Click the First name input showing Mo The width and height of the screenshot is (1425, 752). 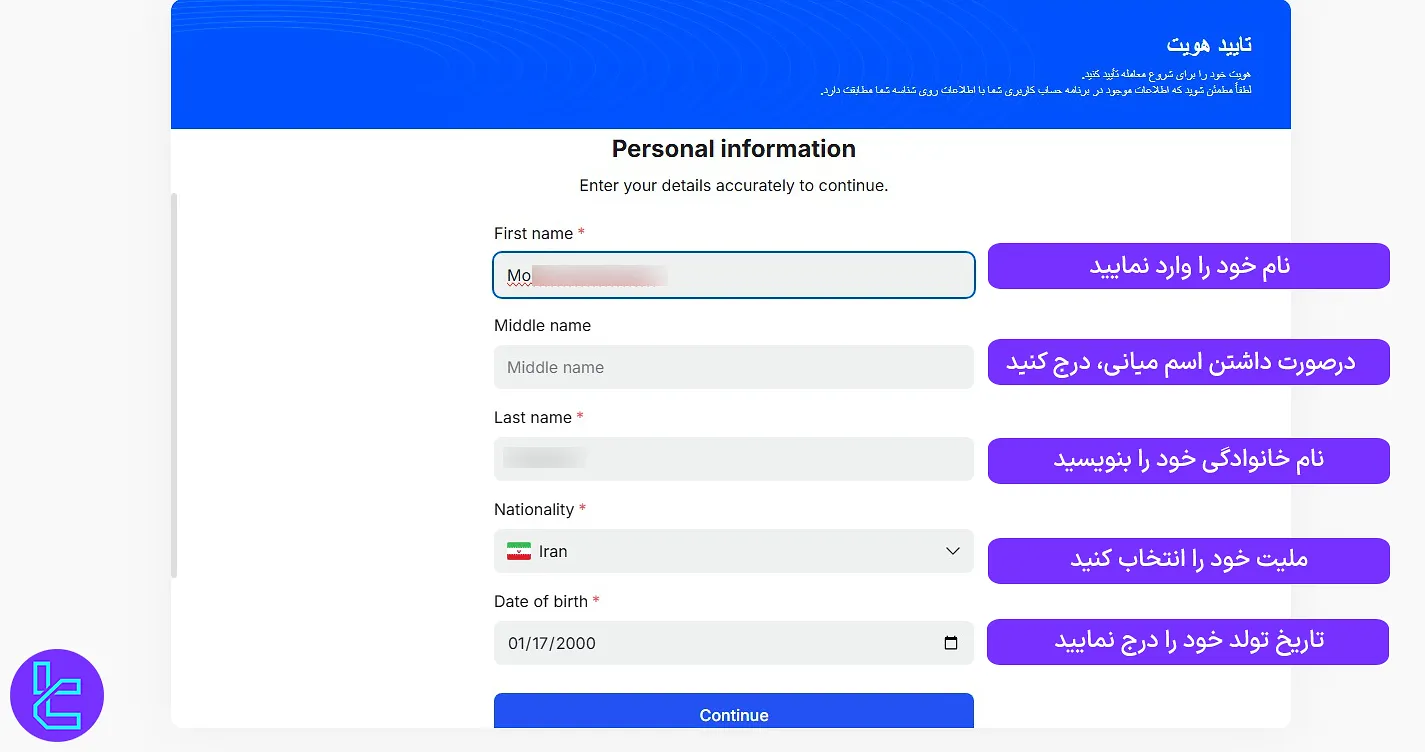pyautogui.click(x=733, y=275)
